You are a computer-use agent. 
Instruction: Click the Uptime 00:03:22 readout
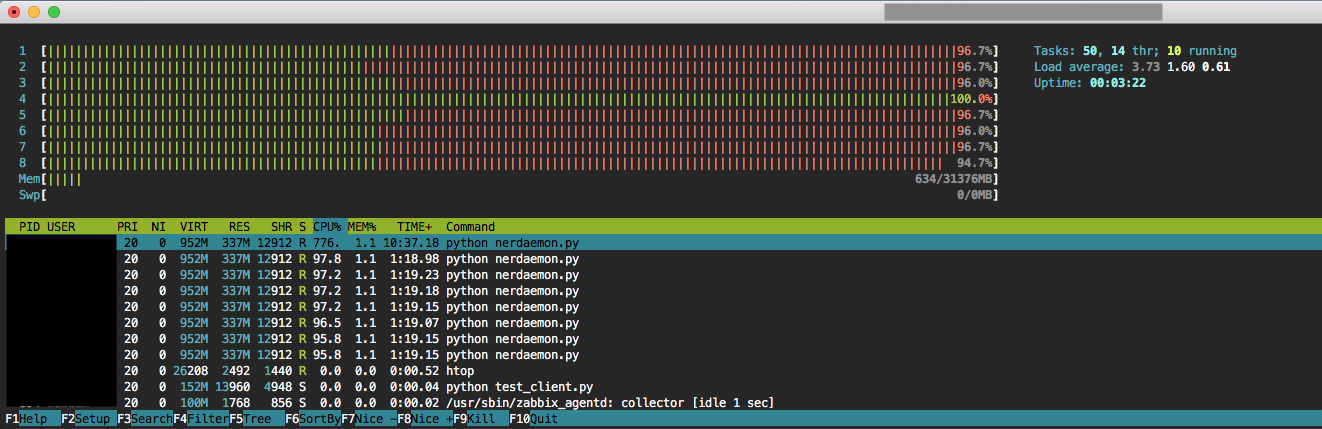point(1090,83)
